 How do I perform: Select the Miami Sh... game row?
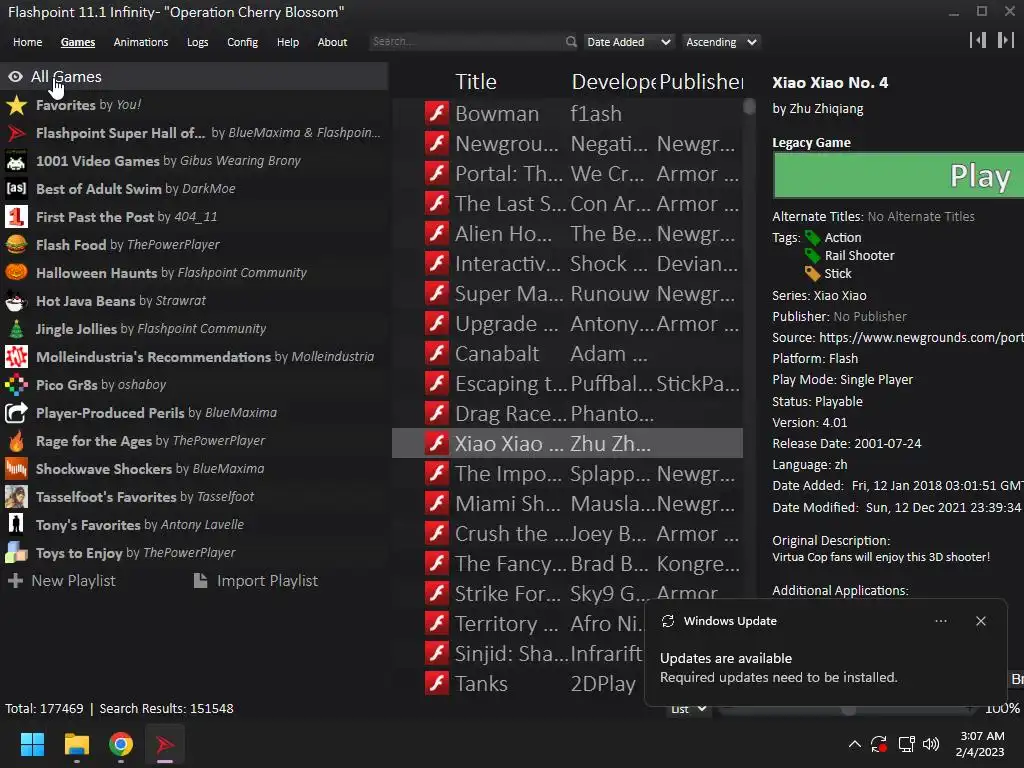(567, 504)
